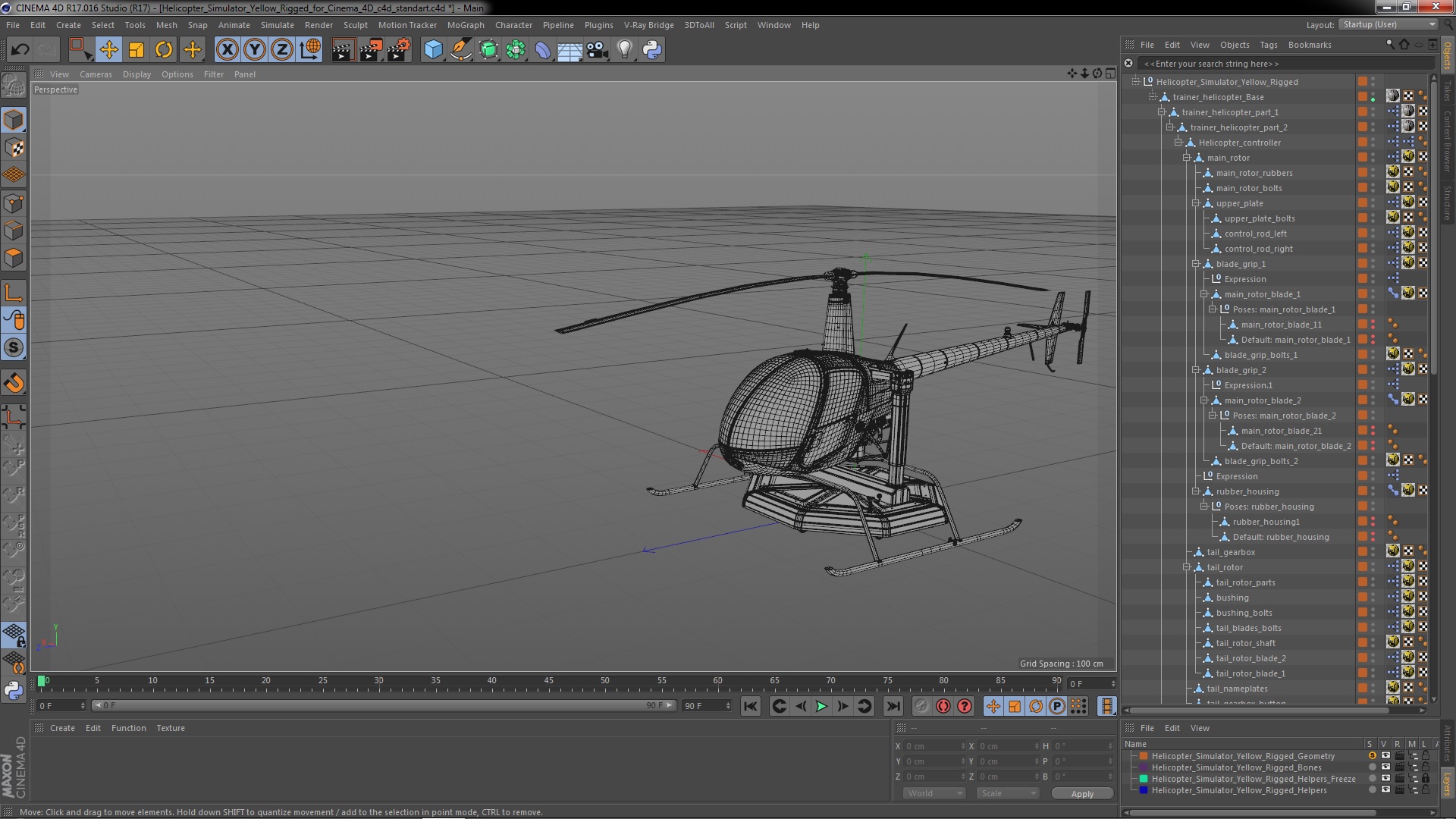Open the spline Pen tool
Image resolution: width=1456 pixels, height=819 pixels.
pos(460,50)
